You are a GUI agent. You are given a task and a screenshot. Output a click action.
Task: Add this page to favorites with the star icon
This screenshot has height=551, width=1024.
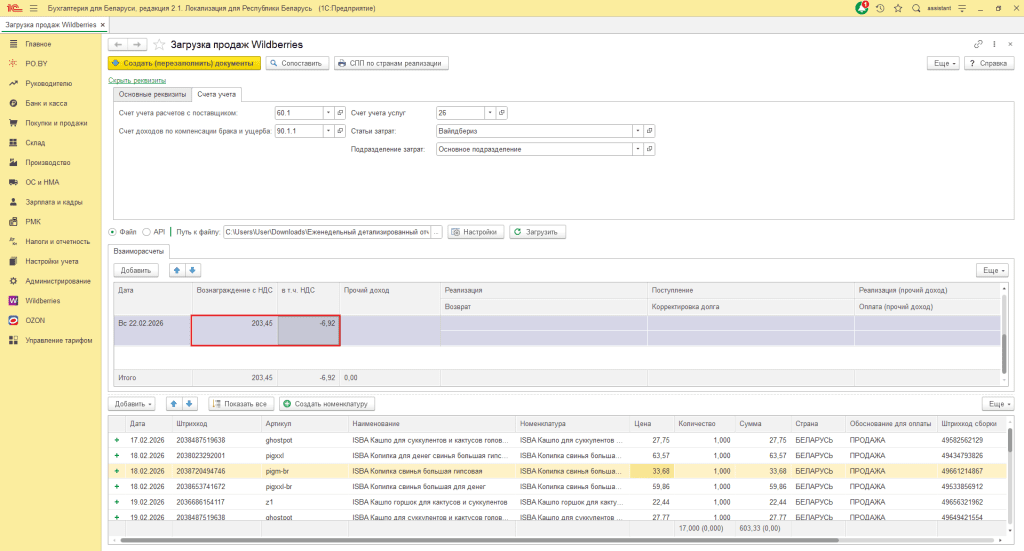coord(159,45)
